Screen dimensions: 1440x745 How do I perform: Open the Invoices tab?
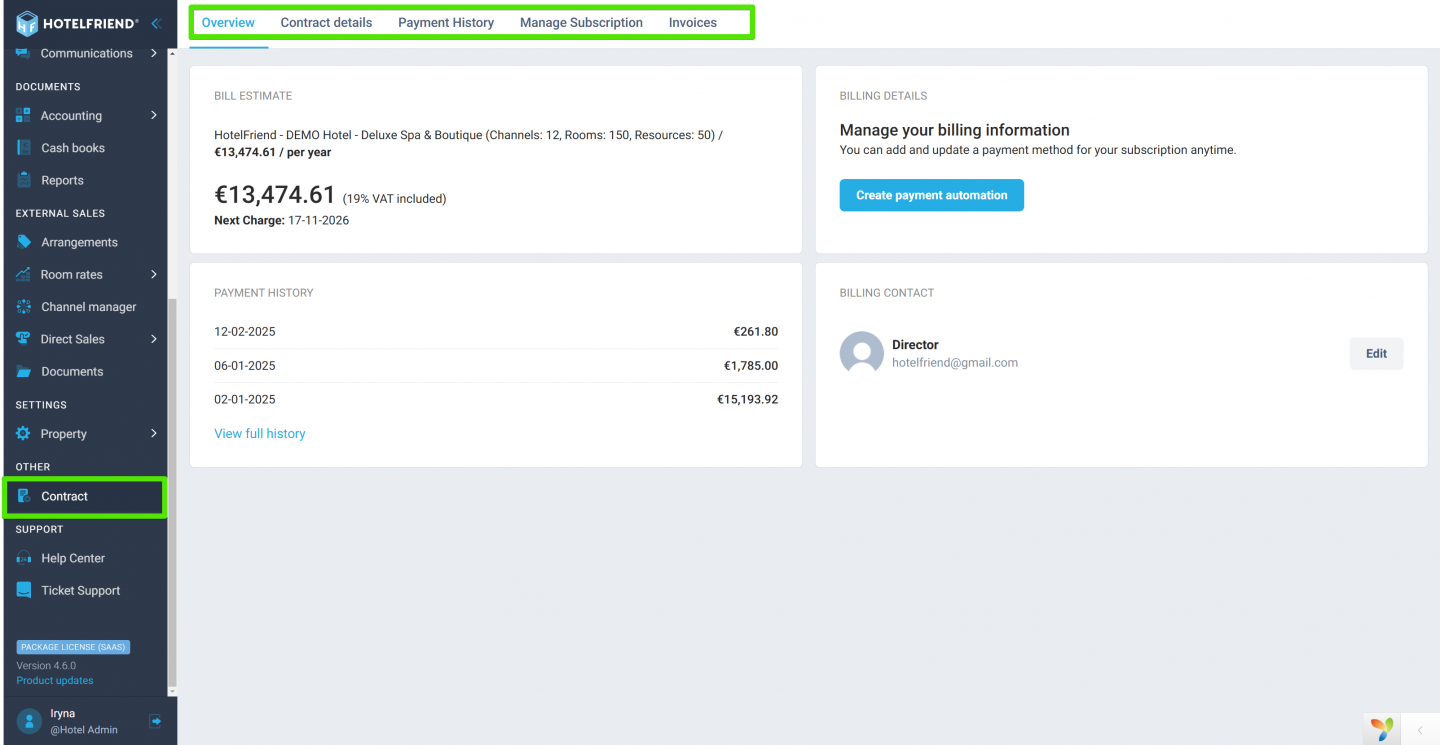tap(693, 22)
